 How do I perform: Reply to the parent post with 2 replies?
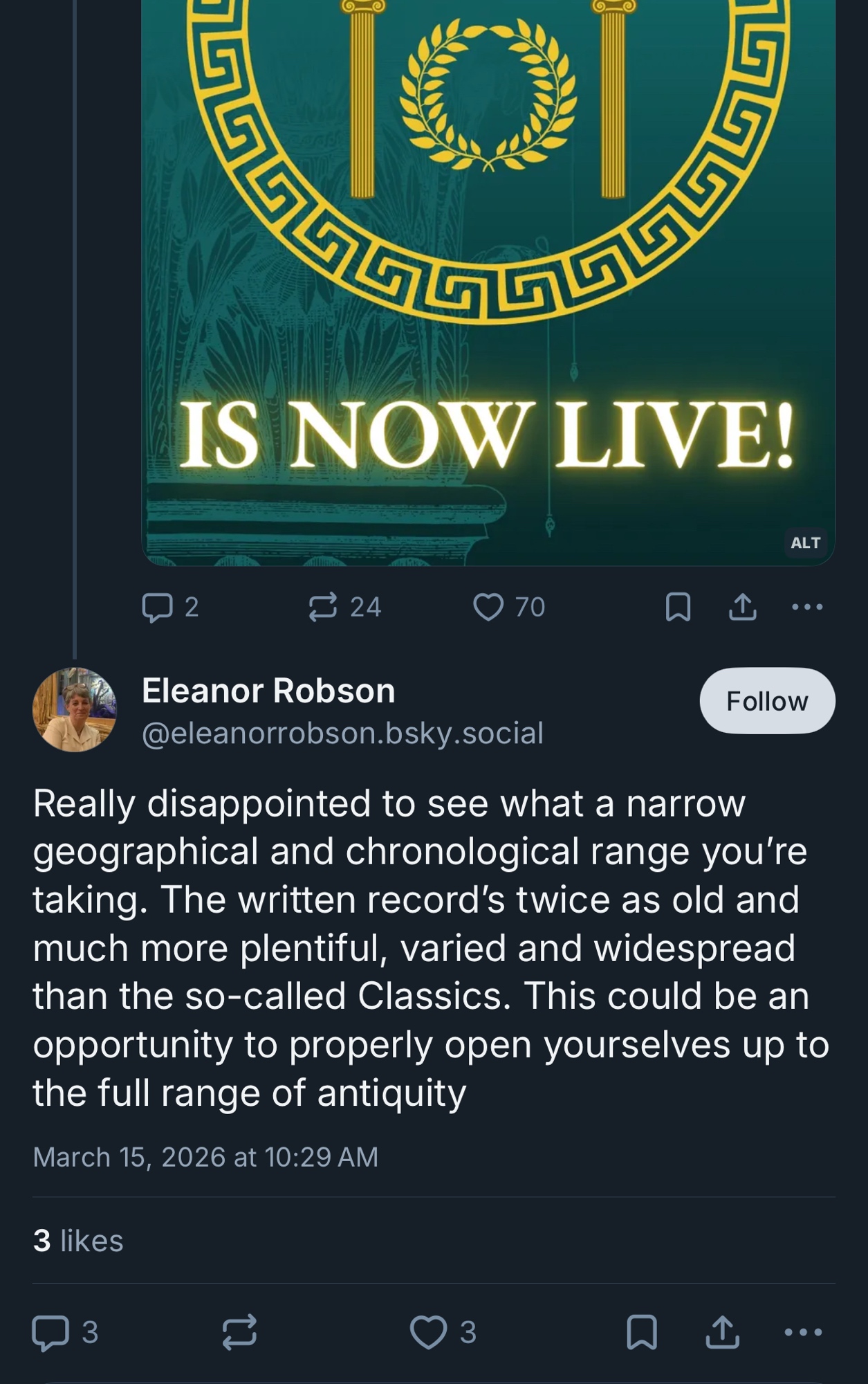point(158,608)
